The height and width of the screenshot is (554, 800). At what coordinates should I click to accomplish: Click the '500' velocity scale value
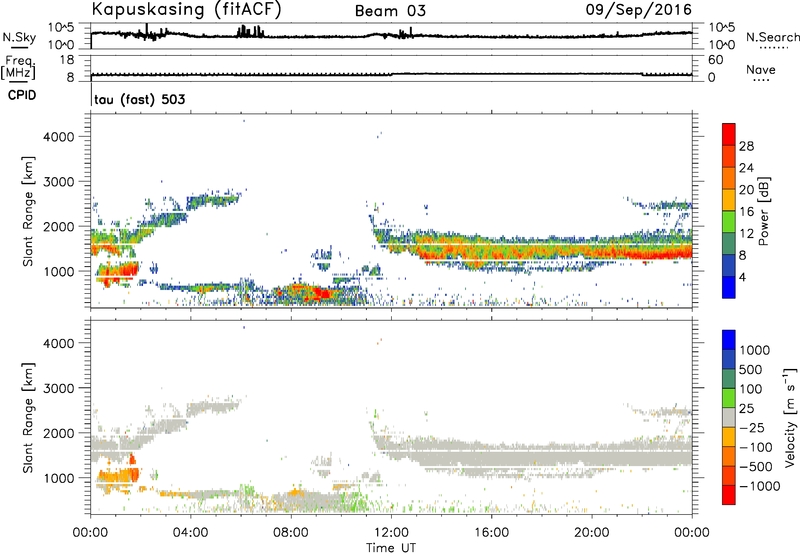[x=752, y=369]
